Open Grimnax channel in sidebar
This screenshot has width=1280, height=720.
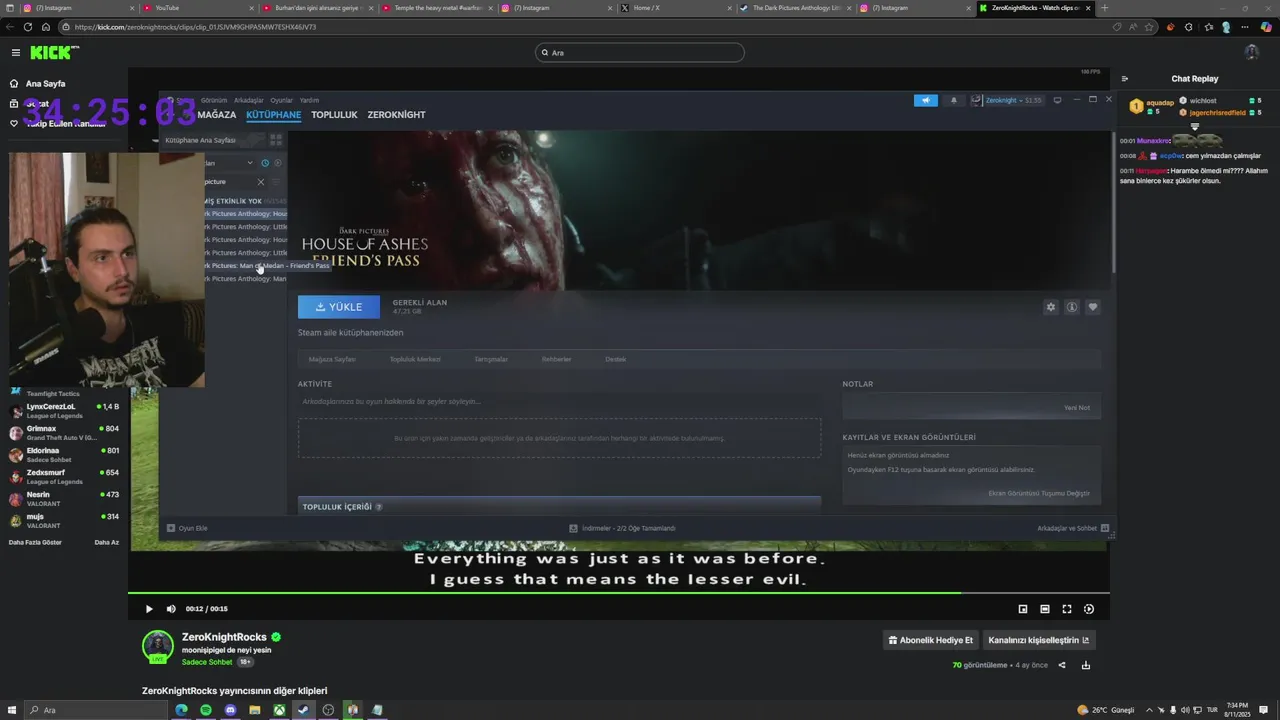point(64,433)
